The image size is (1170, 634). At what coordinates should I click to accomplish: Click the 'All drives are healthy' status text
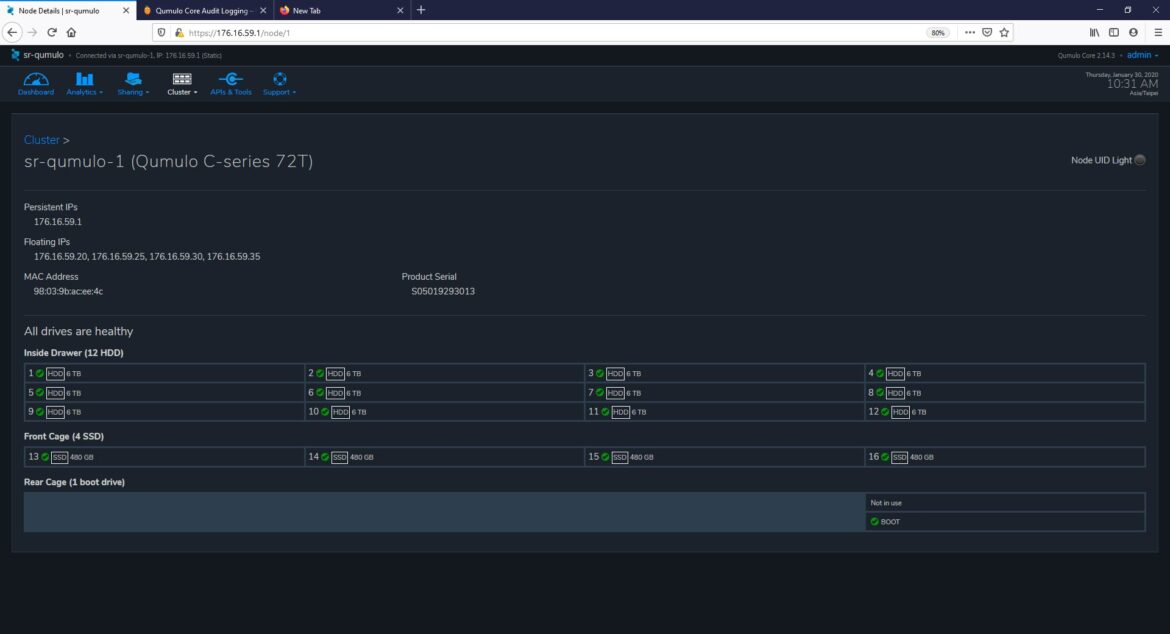click(x=78, y=331)
